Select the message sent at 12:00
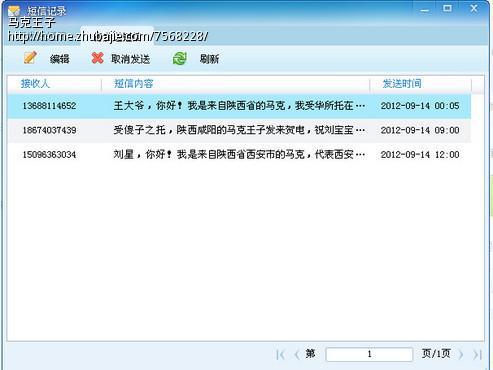Image resolution: width=493 pixels, height=370 pixels. tap(239, 155)
